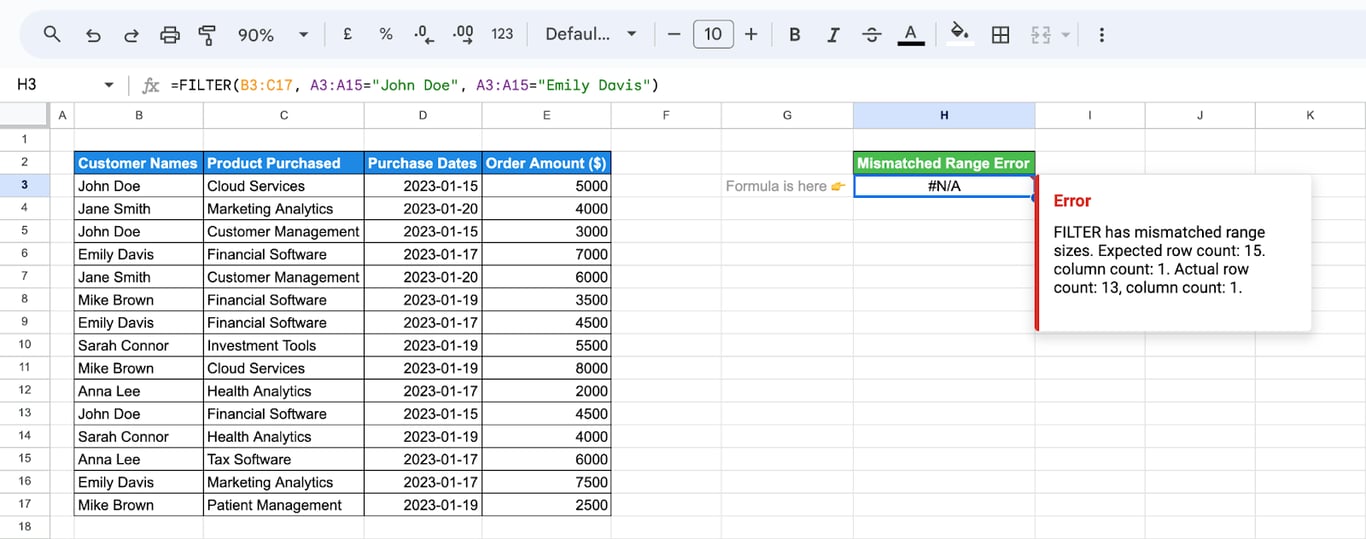Viewport: 1366px width, 539px height.
Task: Select the Investment Tools cell
Action: coord(284,345)
